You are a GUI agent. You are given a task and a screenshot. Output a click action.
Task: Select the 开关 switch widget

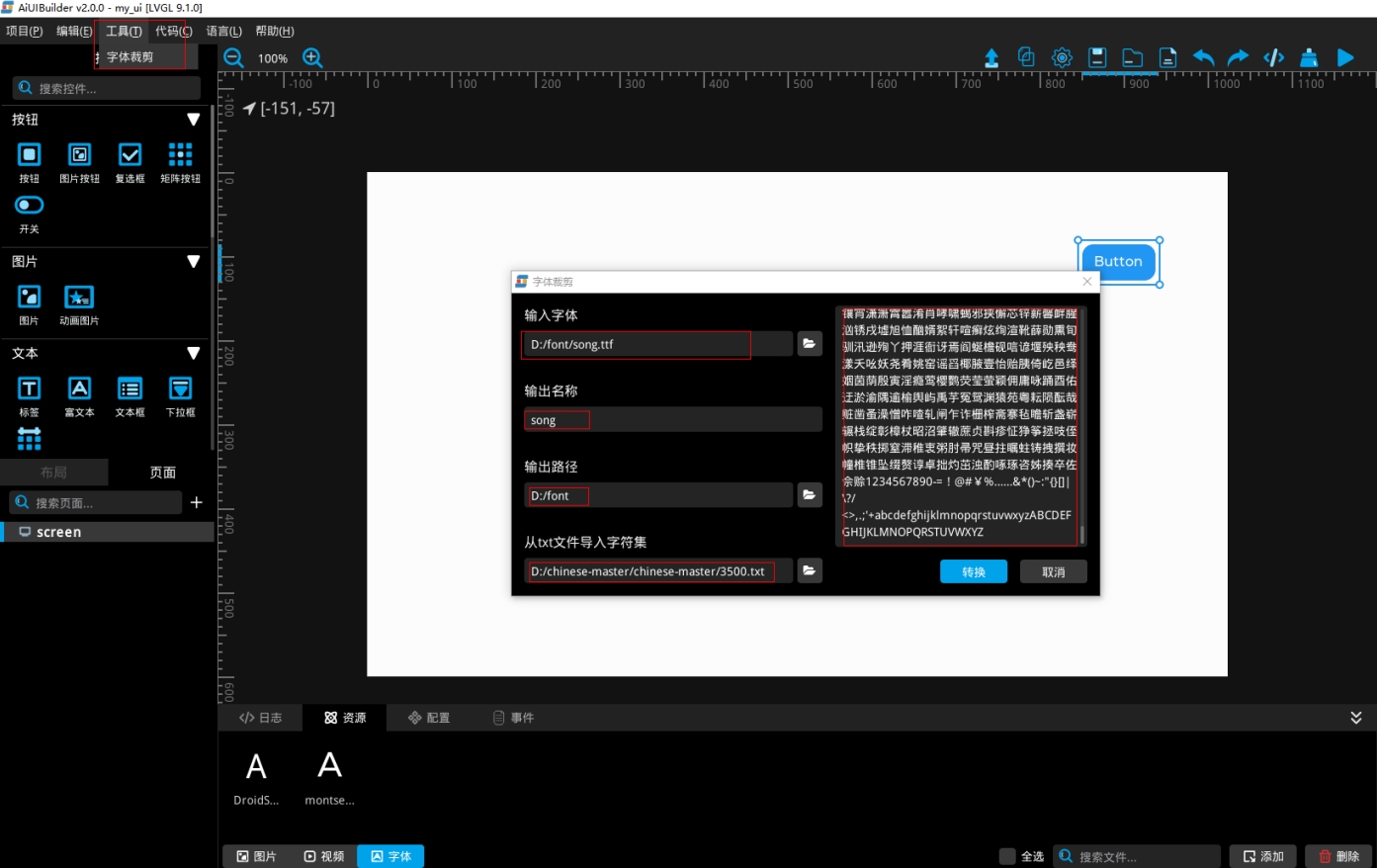click(30, 213)
